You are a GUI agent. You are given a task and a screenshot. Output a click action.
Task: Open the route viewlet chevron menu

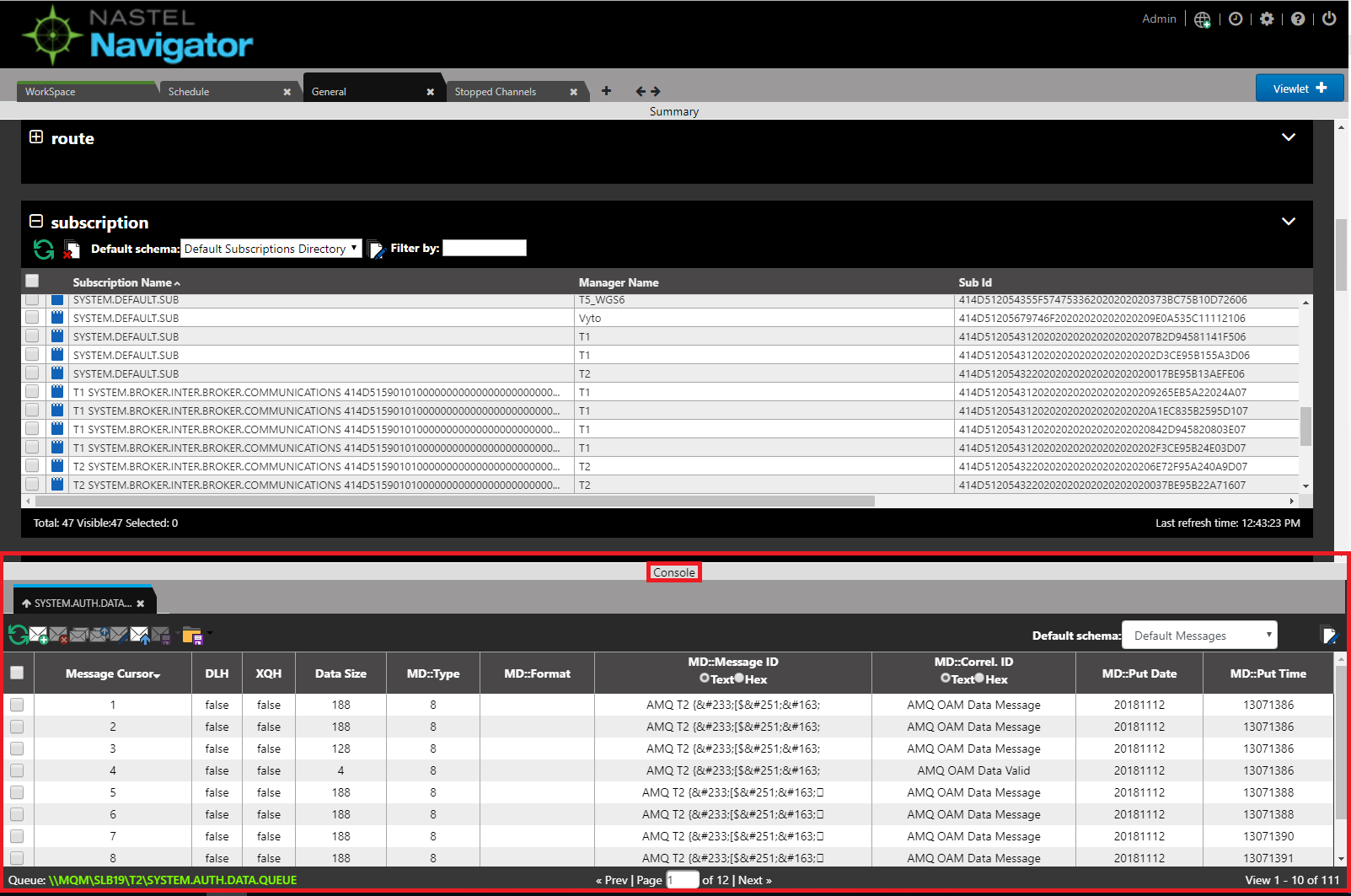(1289, 137)
